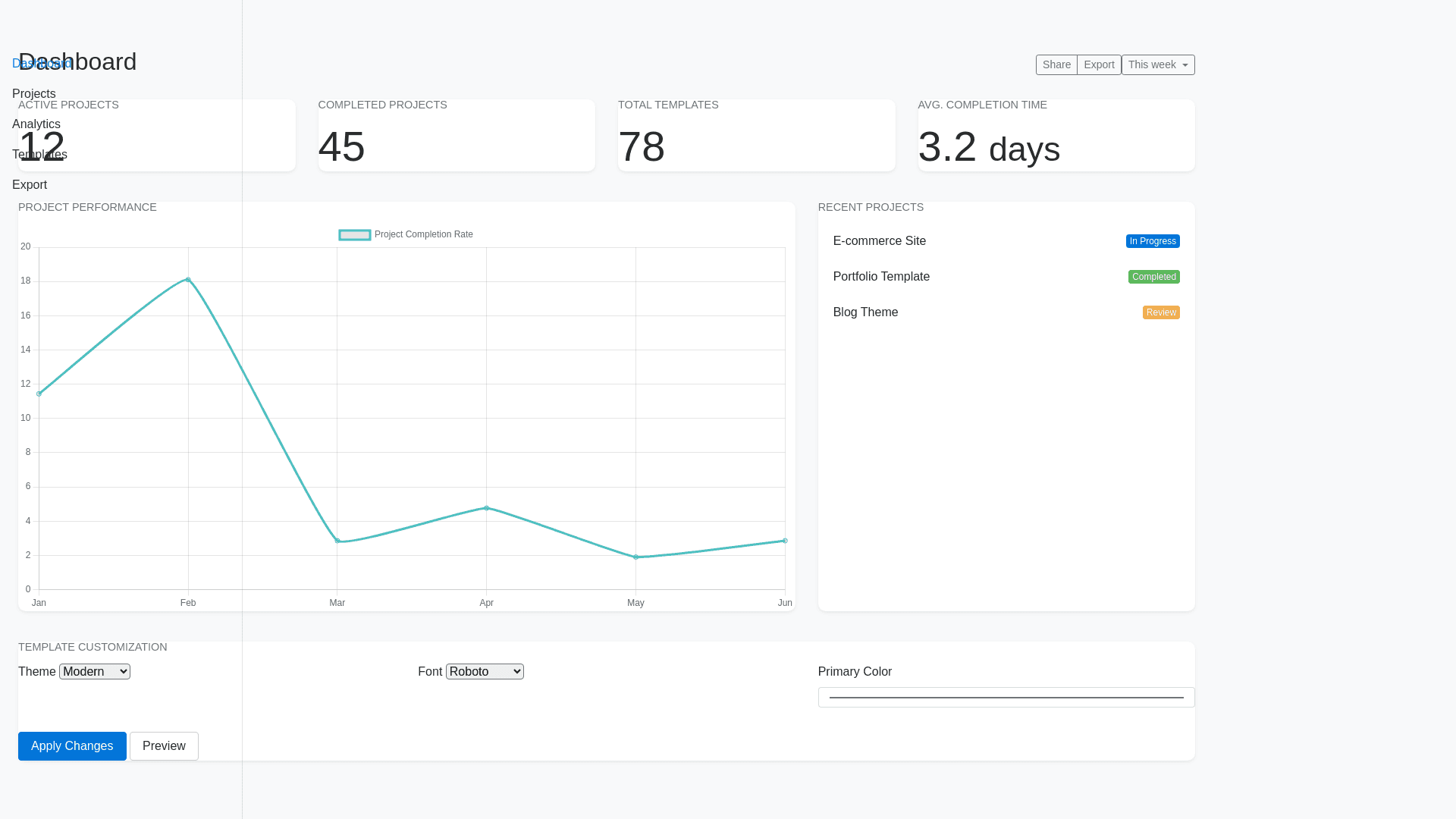The width and height of the screenshot is (1456, 819).
Task: Open the Font select showing Roboto
Action: 485,672
